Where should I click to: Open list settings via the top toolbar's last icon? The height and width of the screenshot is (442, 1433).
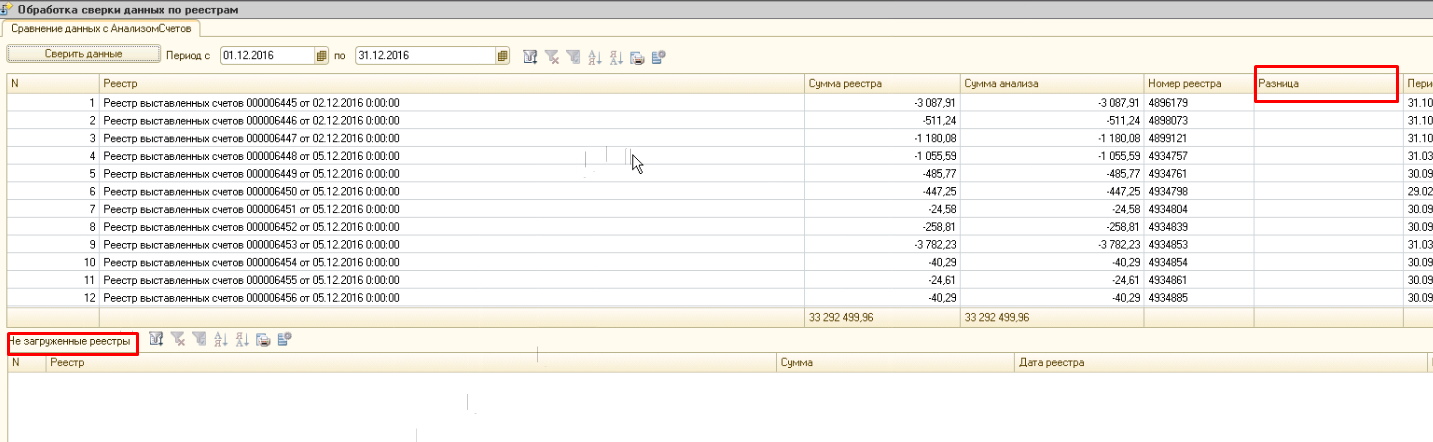click(x=658, y=57)
